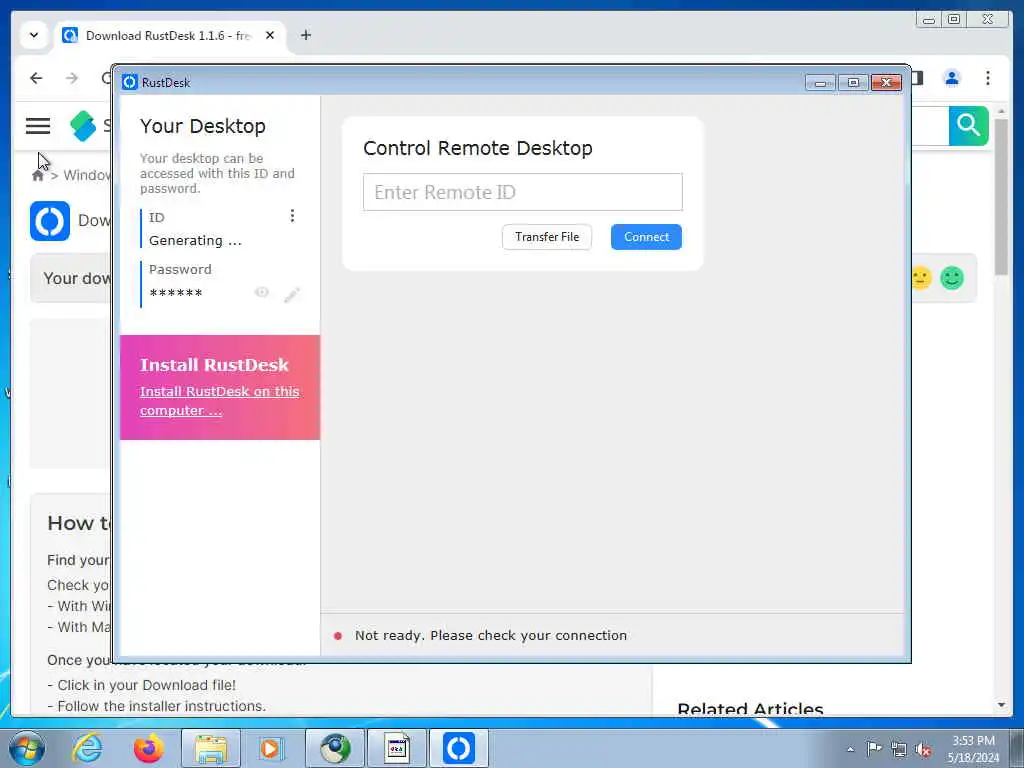This screenshot has height=768, width=1024.
Task: Rate with the yellow neutral face emoji
Action: coord(920,278)
